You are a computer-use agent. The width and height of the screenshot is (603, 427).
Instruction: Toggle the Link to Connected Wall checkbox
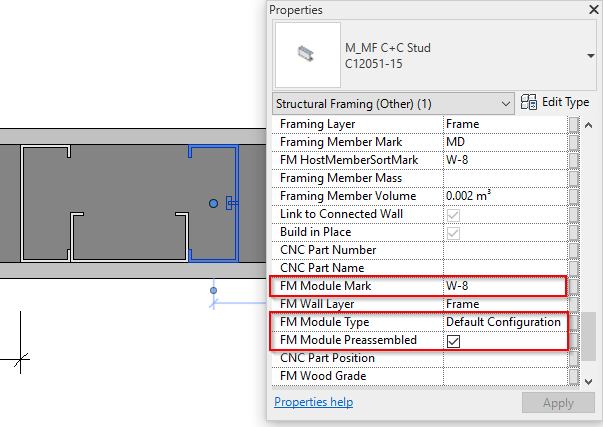tap(454, 214)
